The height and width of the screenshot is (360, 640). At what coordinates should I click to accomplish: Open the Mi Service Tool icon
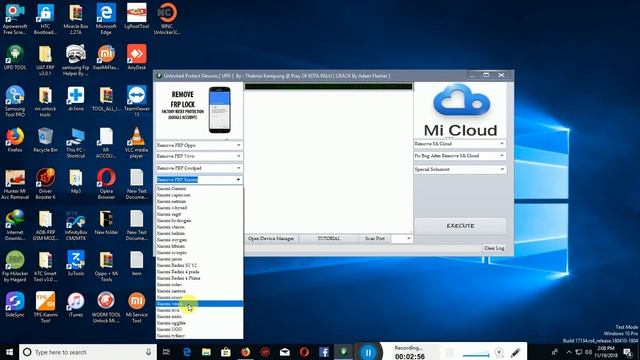(136, 307)
